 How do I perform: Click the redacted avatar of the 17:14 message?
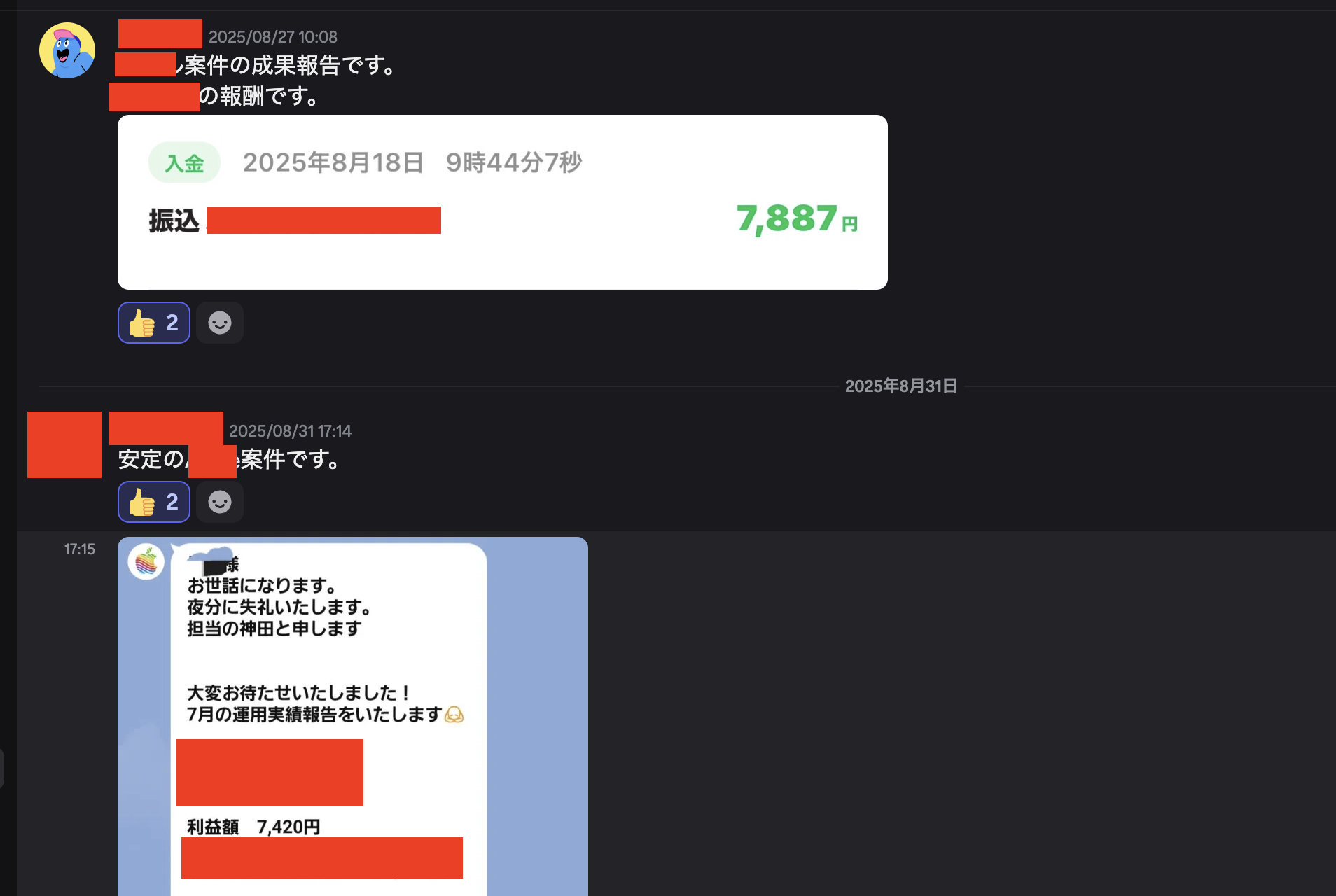tap(64, 445)
